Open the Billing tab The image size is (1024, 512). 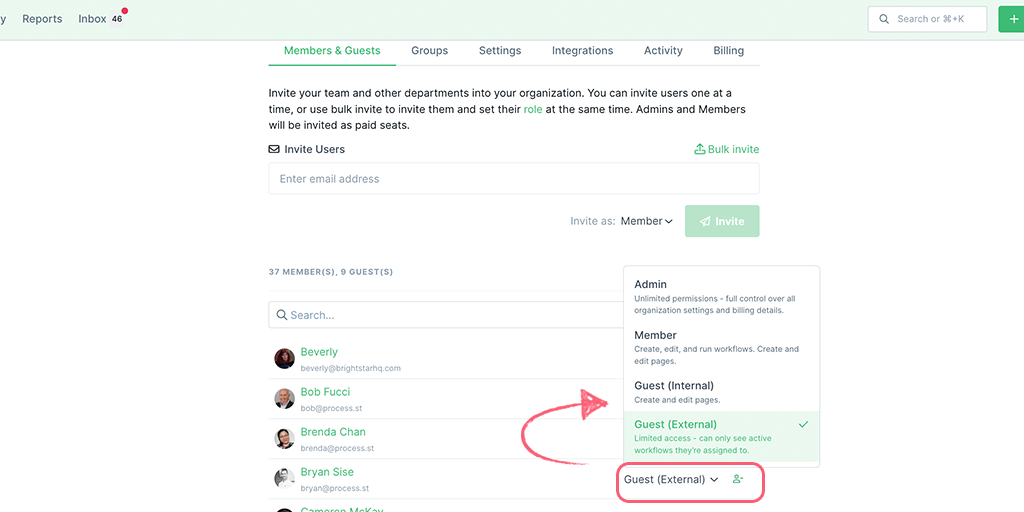click(x=728, y=50)
